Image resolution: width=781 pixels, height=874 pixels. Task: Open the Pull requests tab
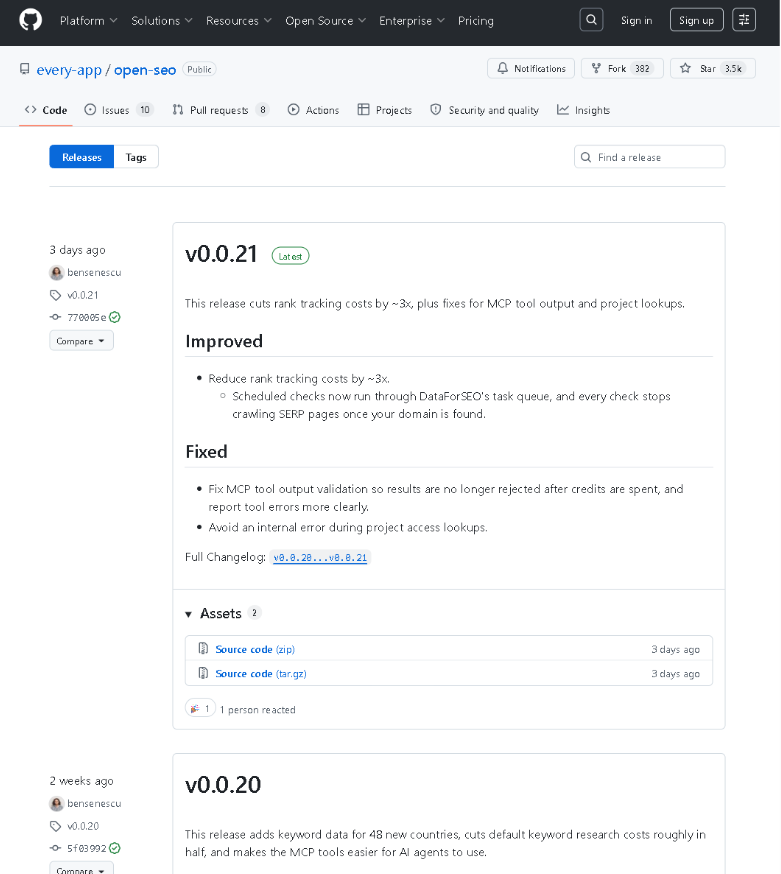coord(221,110)
